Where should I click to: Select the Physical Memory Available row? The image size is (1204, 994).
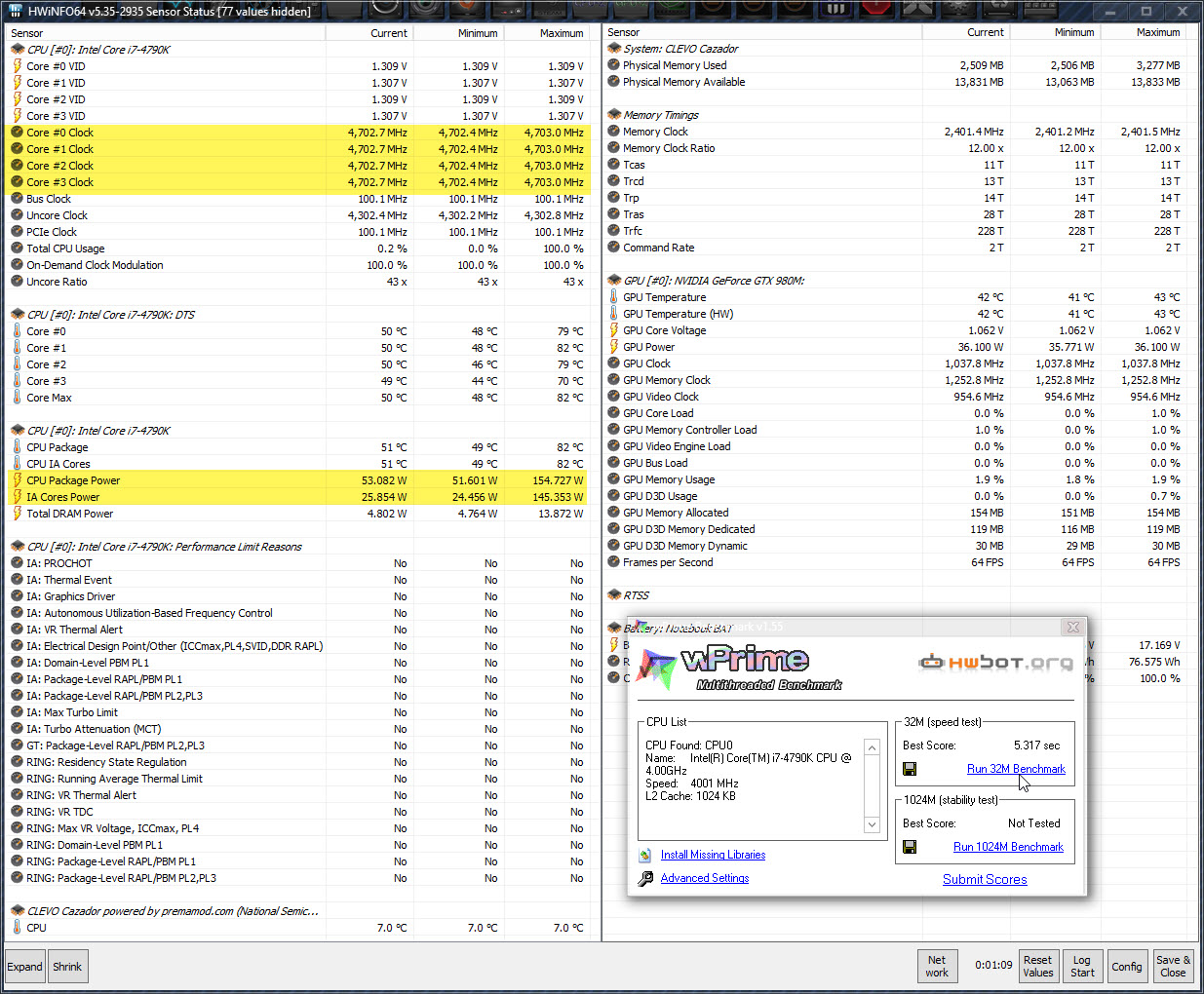[x=895, y=82]
